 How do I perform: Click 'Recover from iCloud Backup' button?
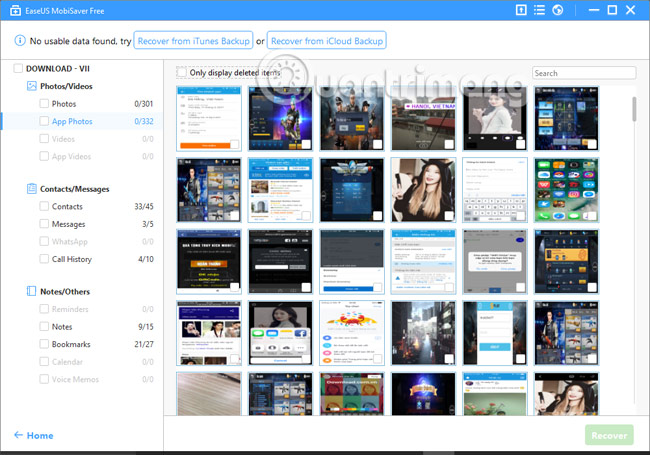point(326,41)
